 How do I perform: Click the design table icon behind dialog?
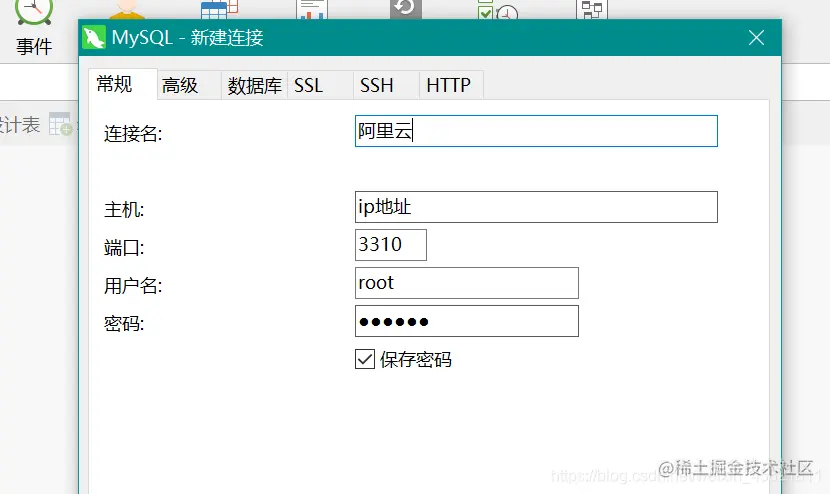tap(60, 124)
